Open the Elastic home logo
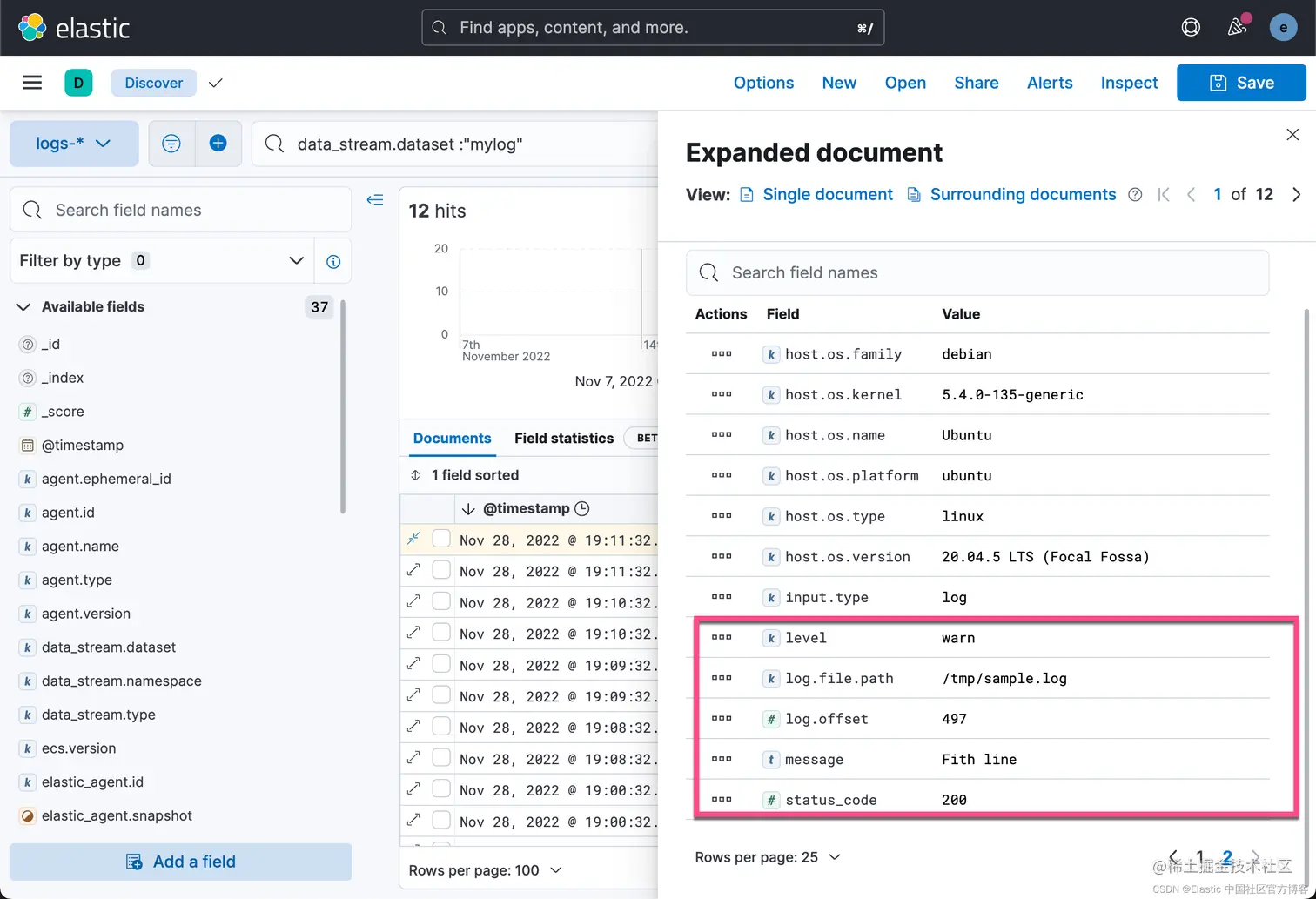Screen dimensions: 1316x899 (74, 28)
